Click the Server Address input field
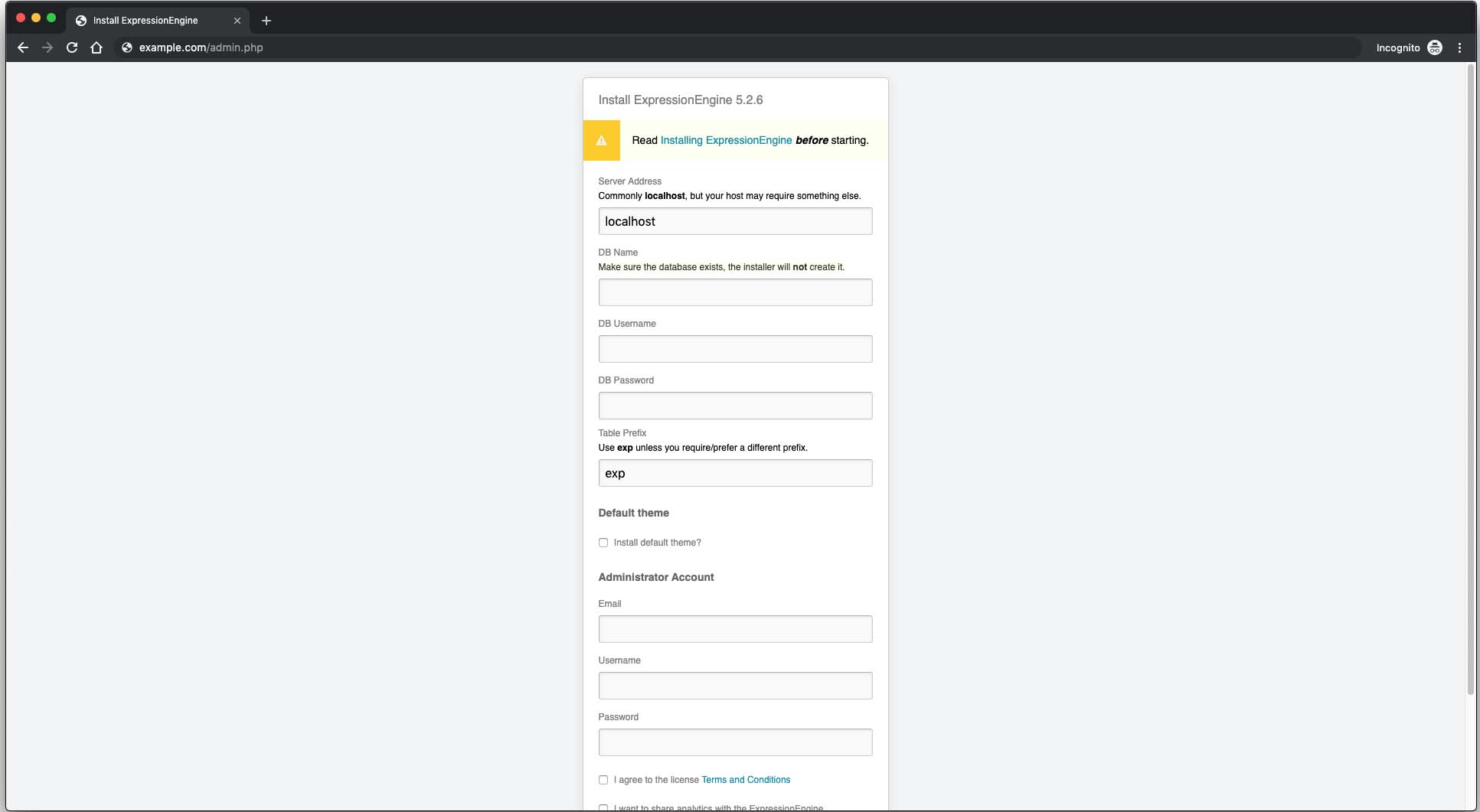This screenshot has height=812, width=1480. 735,221
